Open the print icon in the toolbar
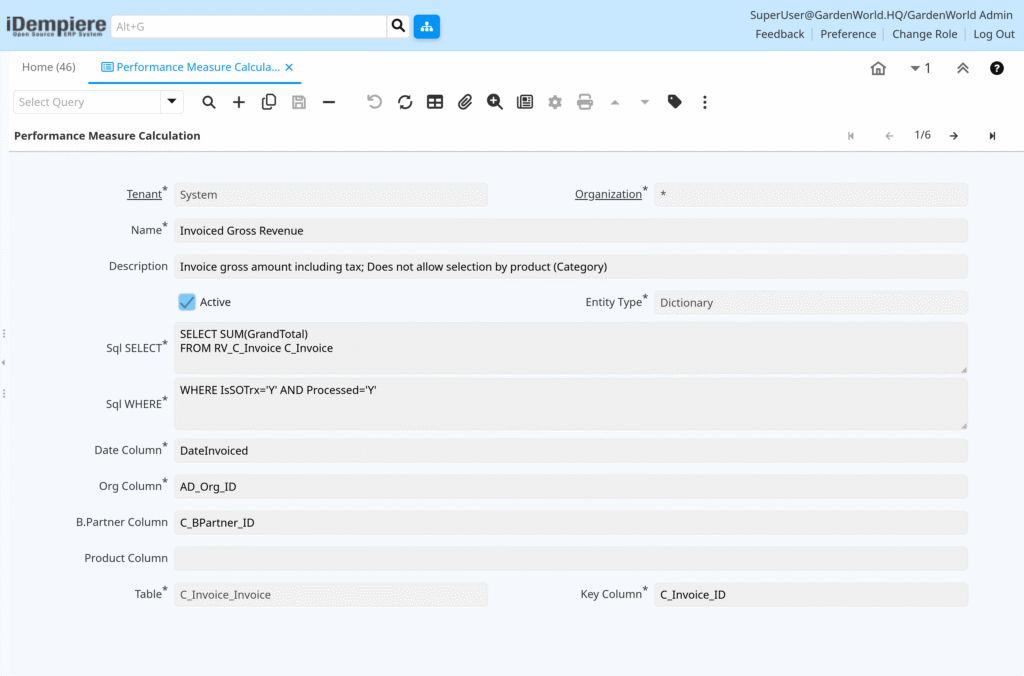 [585, 102]
